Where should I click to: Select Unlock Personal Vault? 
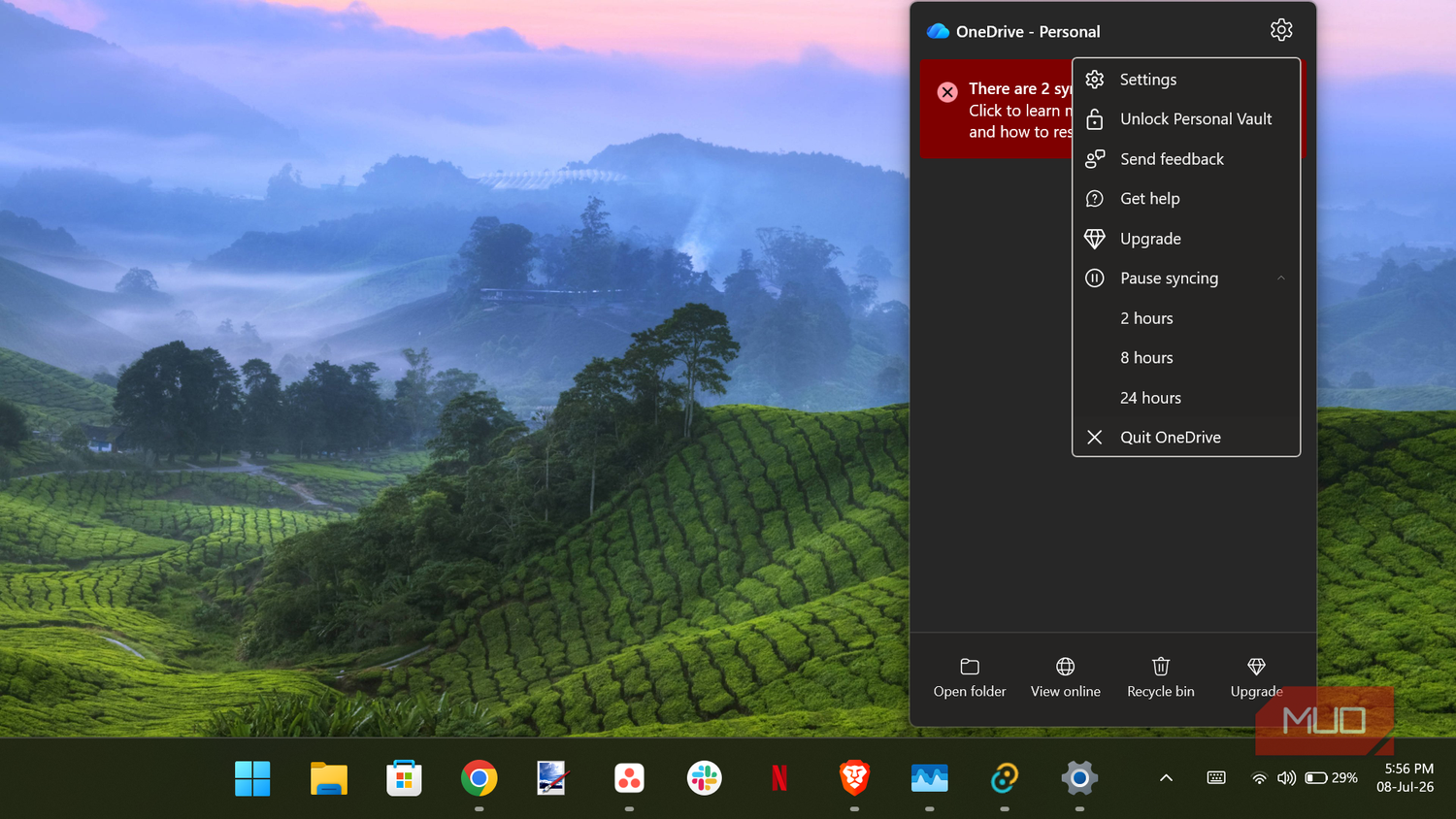coord(1186,119)
